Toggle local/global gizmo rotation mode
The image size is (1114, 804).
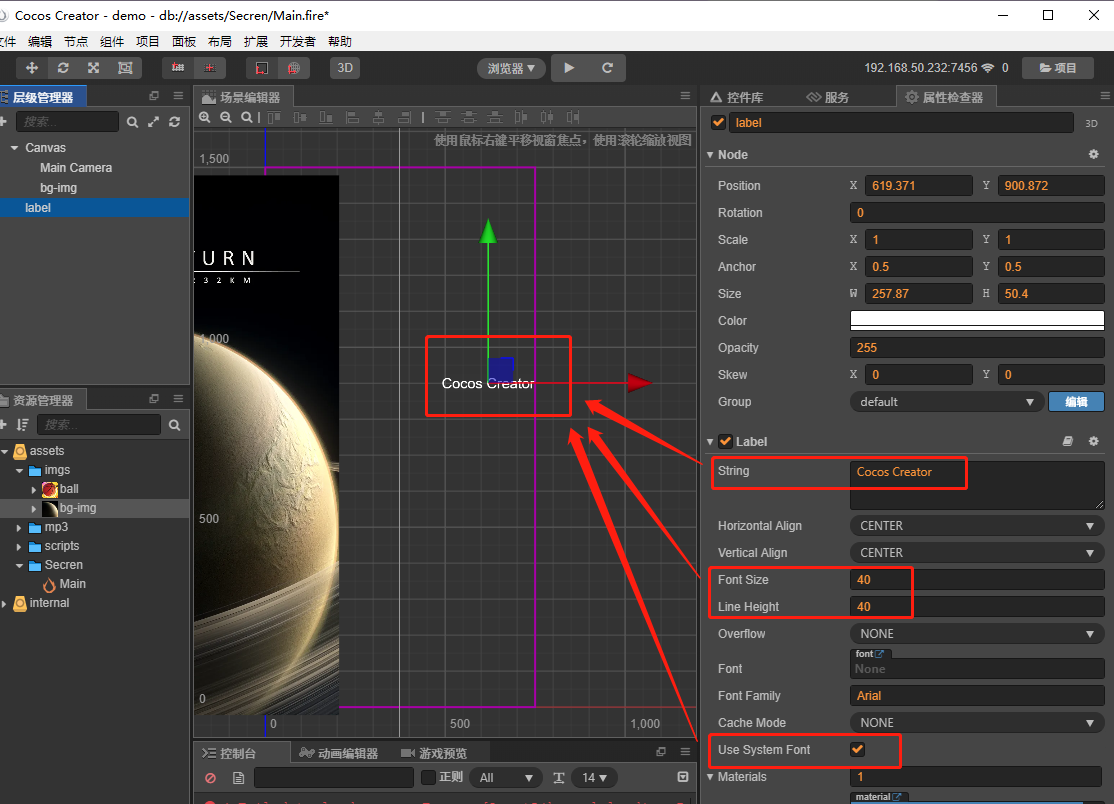210,68
